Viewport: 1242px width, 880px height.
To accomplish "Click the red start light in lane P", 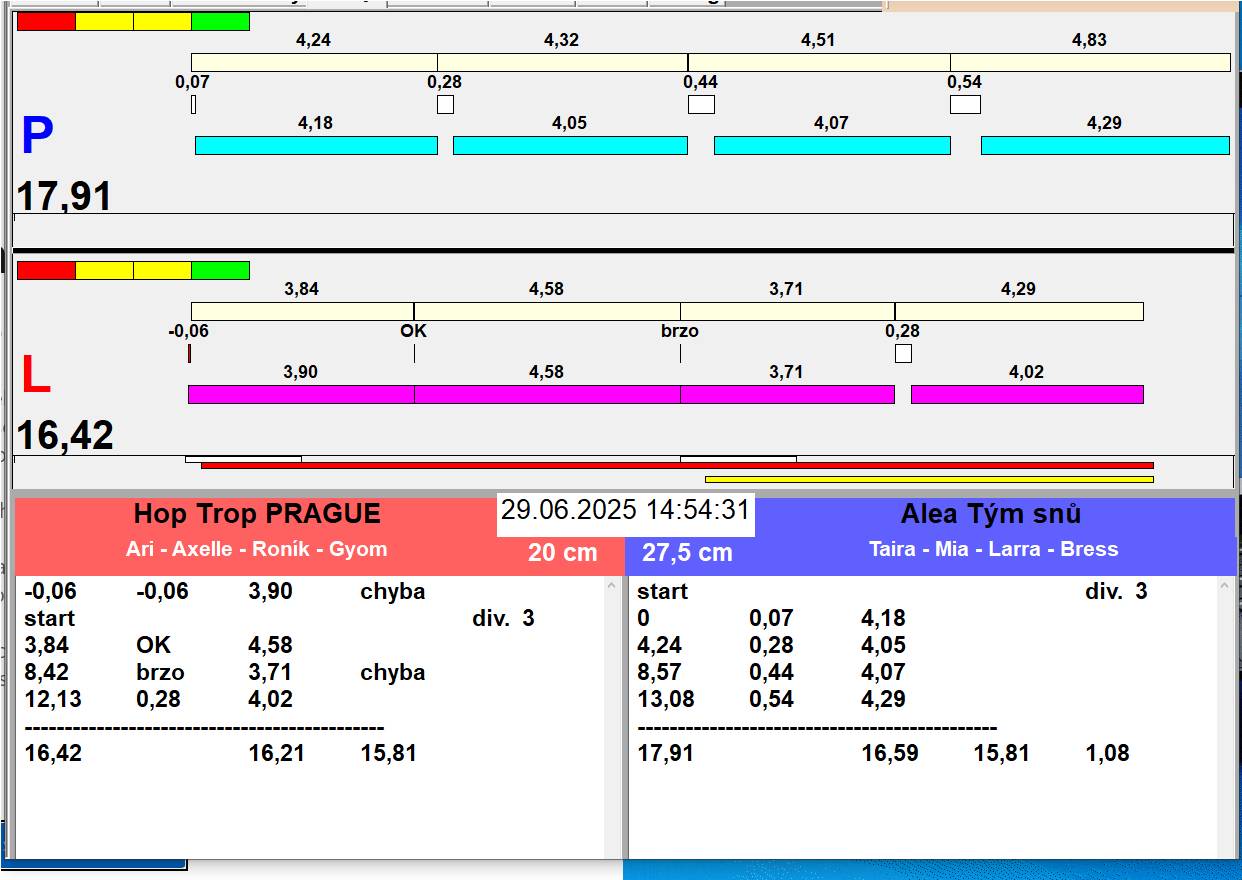I will coord(46,21).
